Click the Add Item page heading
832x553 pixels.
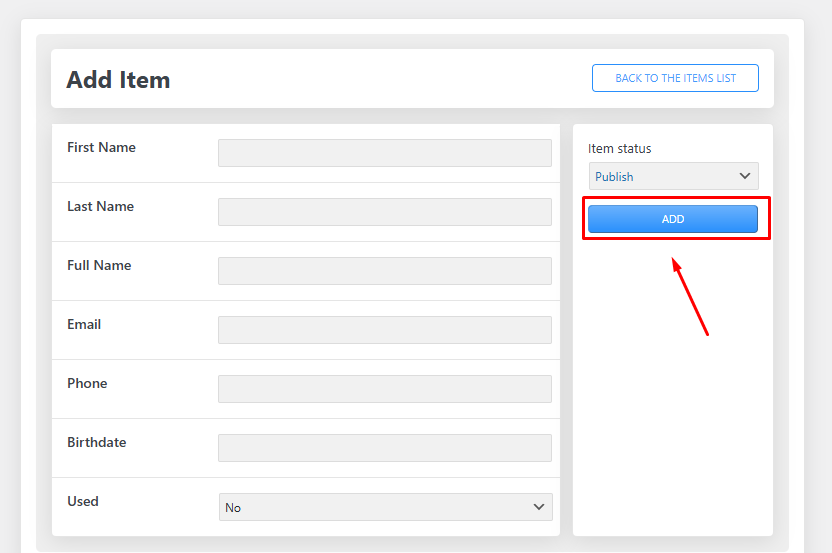coord(118,80)
